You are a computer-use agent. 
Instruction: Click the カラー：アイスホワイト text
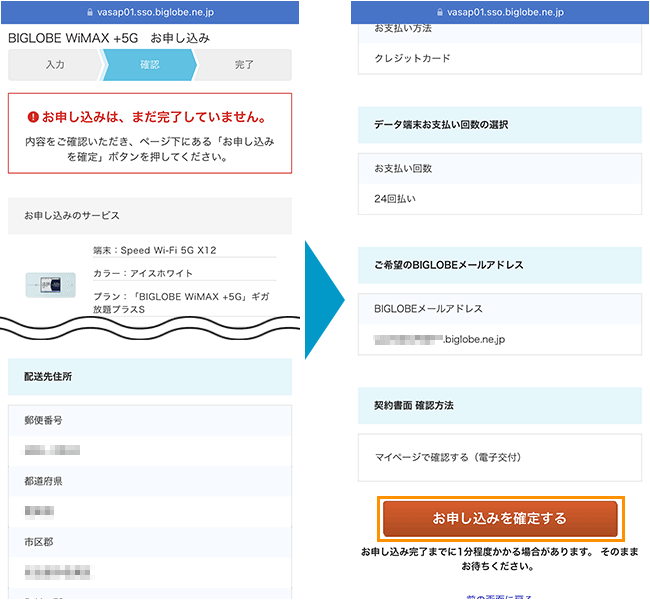143,274
